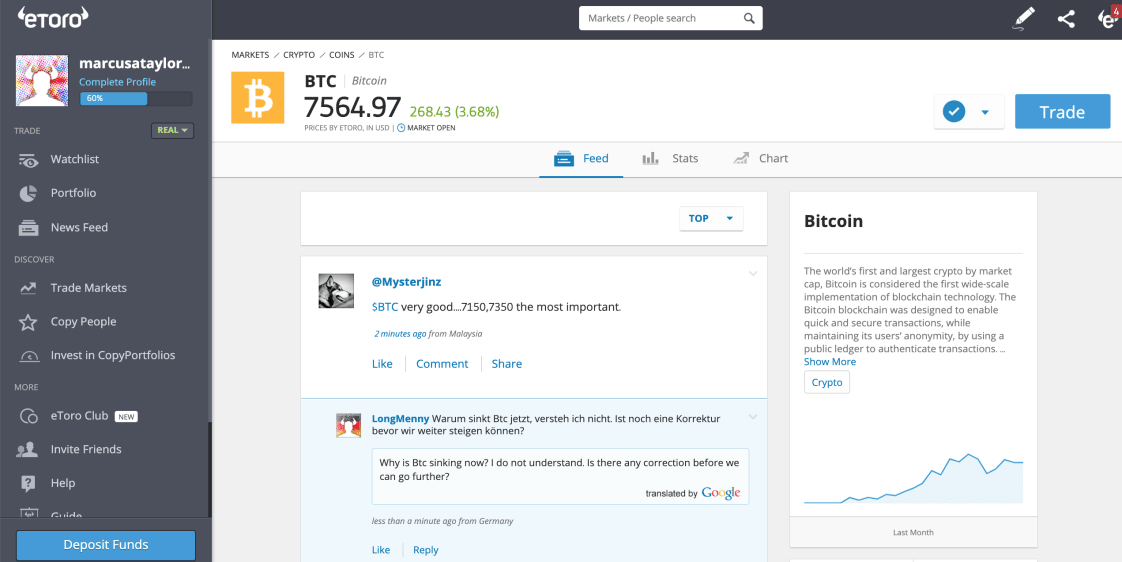This screenshot has height=562, width=1122.
Task: Click the Stats bar chart icon
Action: (650, 159)
